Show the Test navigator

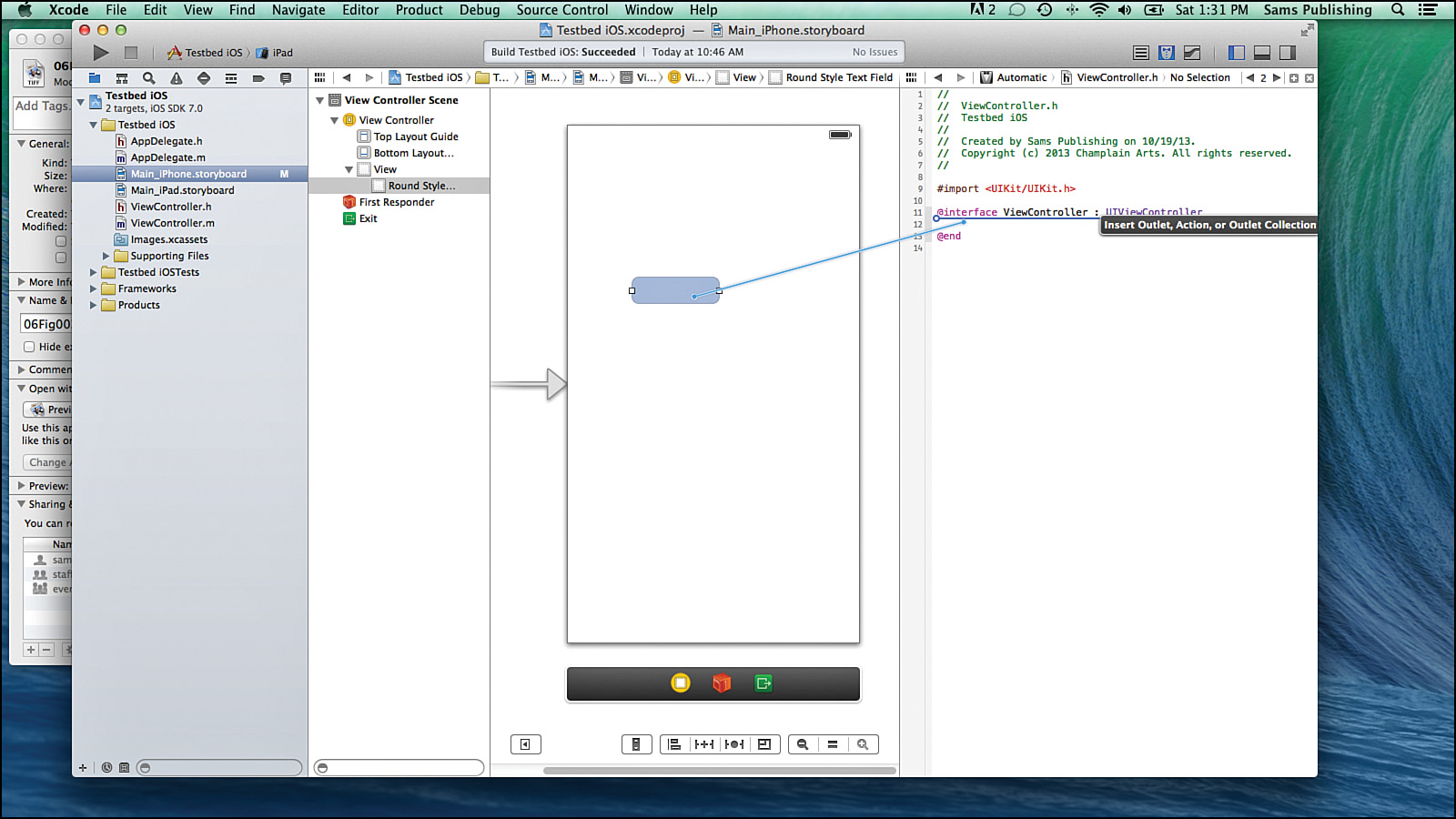[204, 78]
